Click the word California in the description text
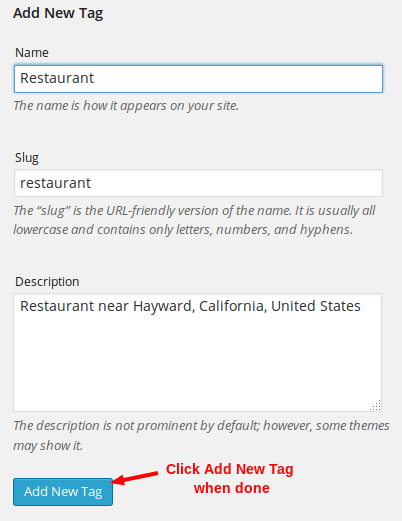Image resolution: width=402 pixels, height=521 pixels. (233, 306)
